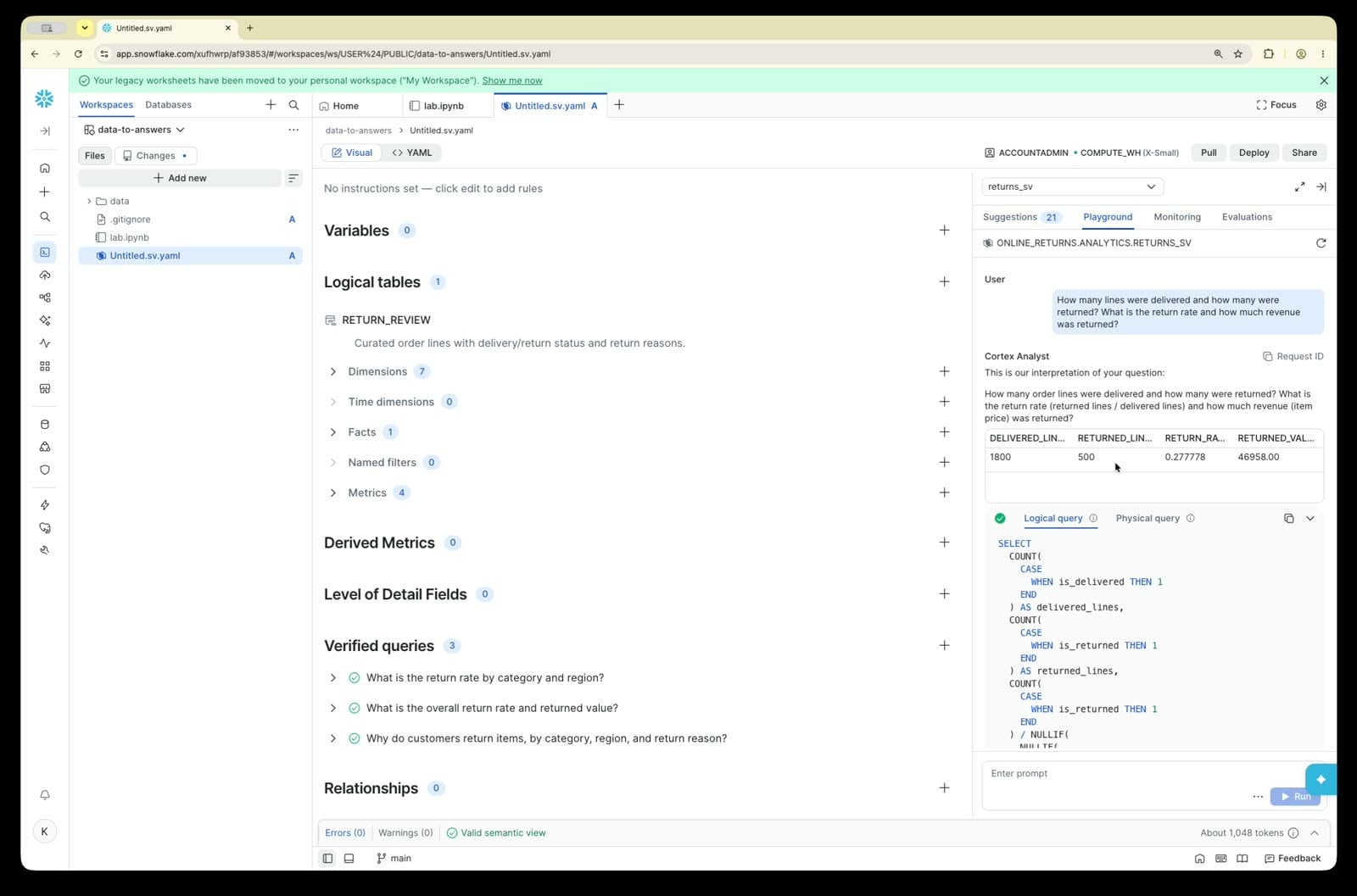Open the Search icon in left sidebar
Viewport: 1357px width, 896px height.
click(45, 217)
